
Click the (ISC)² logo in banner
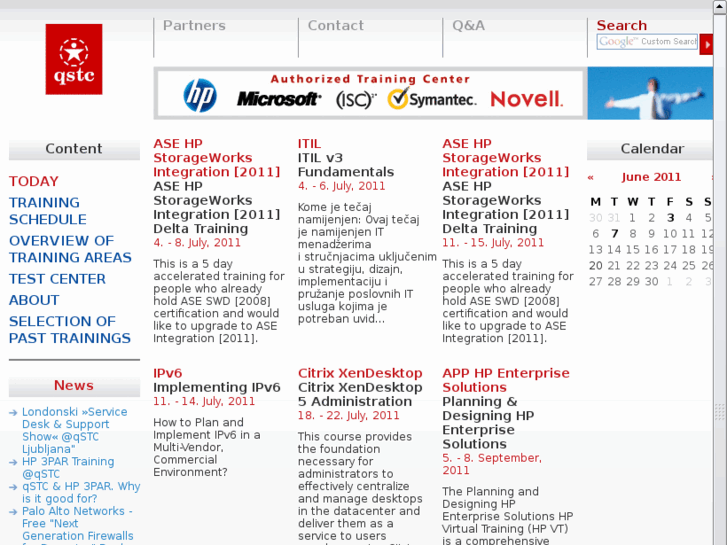356,99
